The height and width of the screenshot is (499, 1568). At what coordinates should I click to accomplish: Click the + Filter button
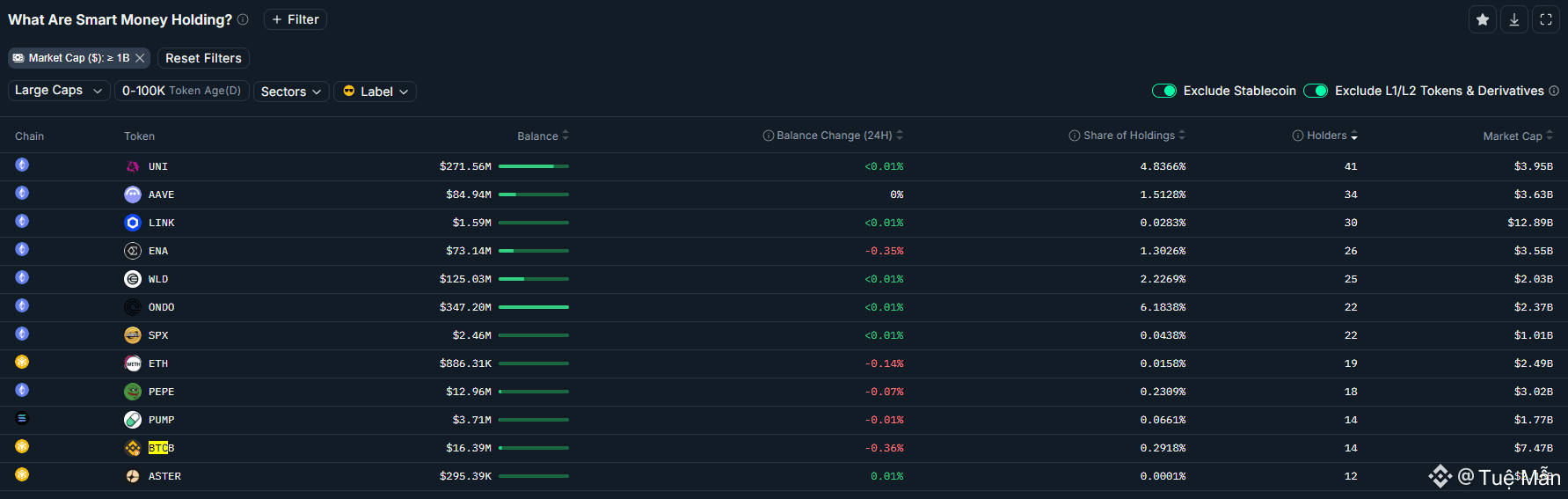click(295, 19)
